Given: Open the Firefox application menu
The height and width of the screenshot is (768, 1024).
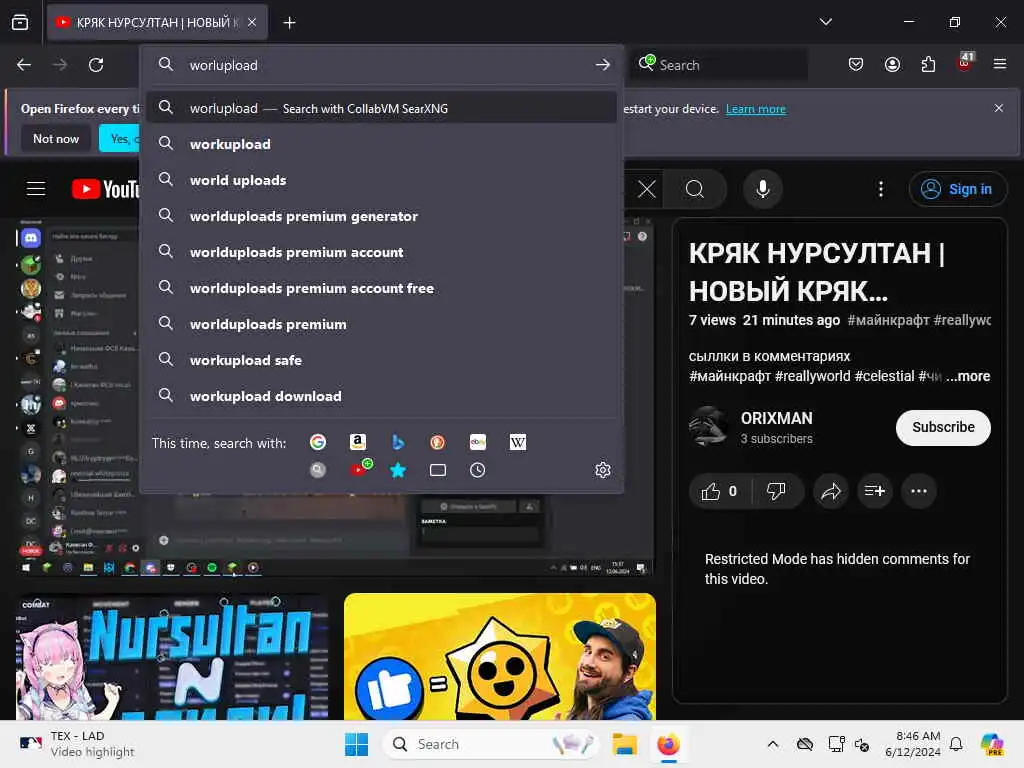Looking at the screenshot, I should pyautogui.click(x=1000, y=64).
